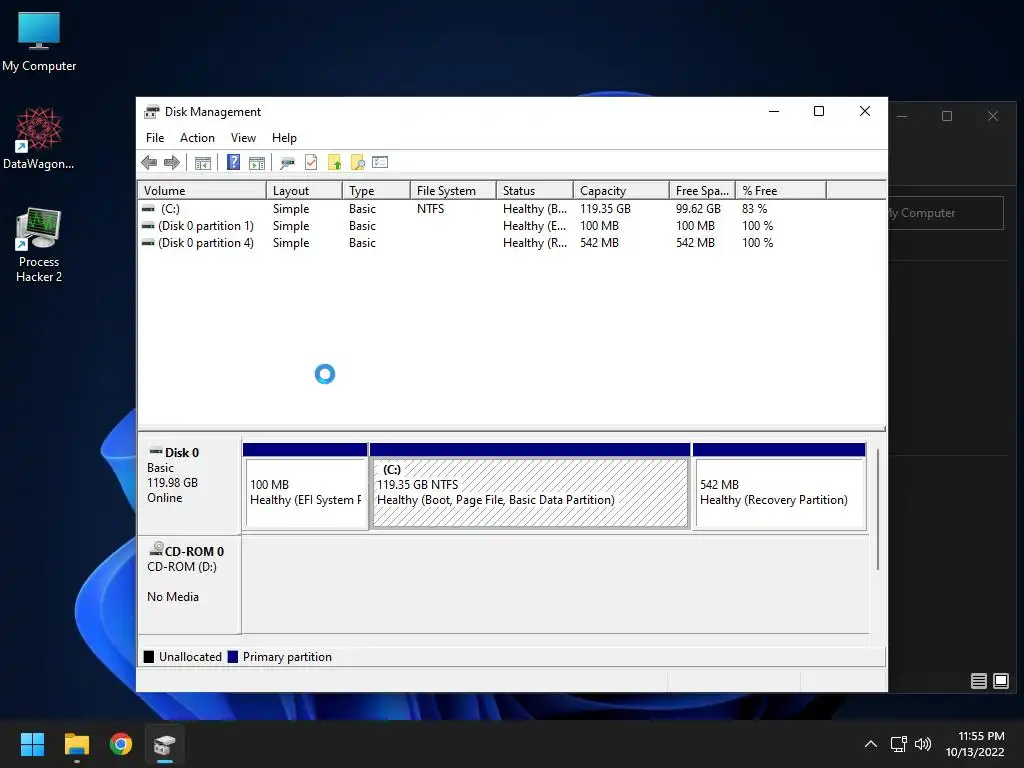Image resolution: width=1024 pixels, height=768 pixels.
Task: Sort by the Free Space column header
Action: coord(702,191)
